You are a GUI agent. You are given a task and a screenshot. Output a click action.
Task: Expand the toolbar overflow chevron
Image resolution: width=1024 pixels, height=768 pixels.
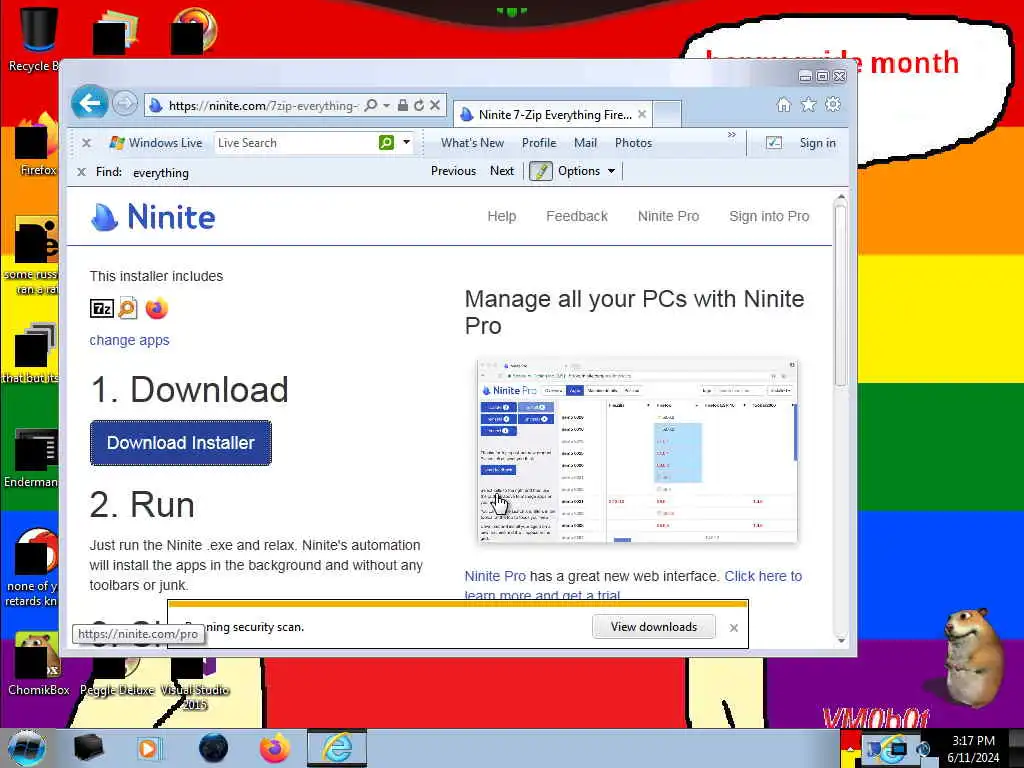731,135
